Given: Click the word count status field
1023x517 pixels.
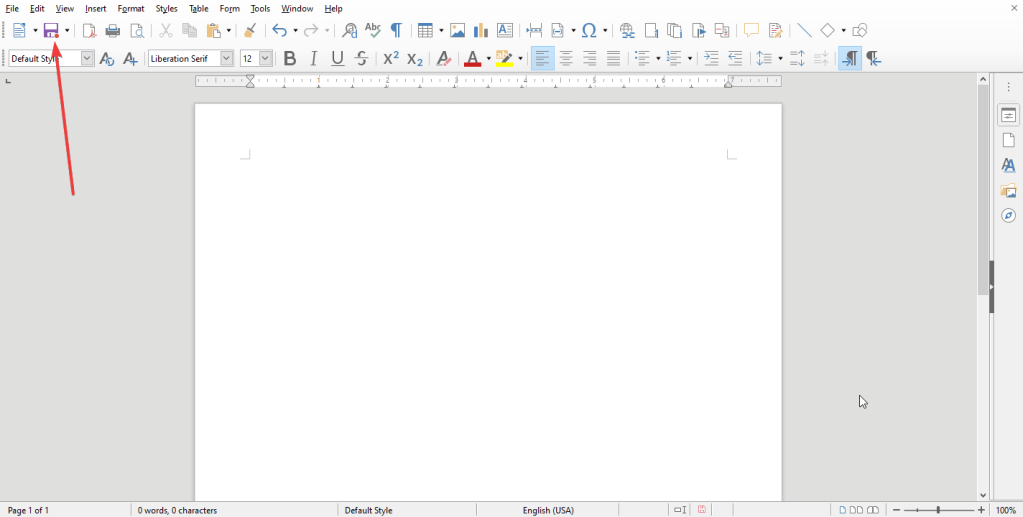Looking at the screenshot, I should 178,510.
